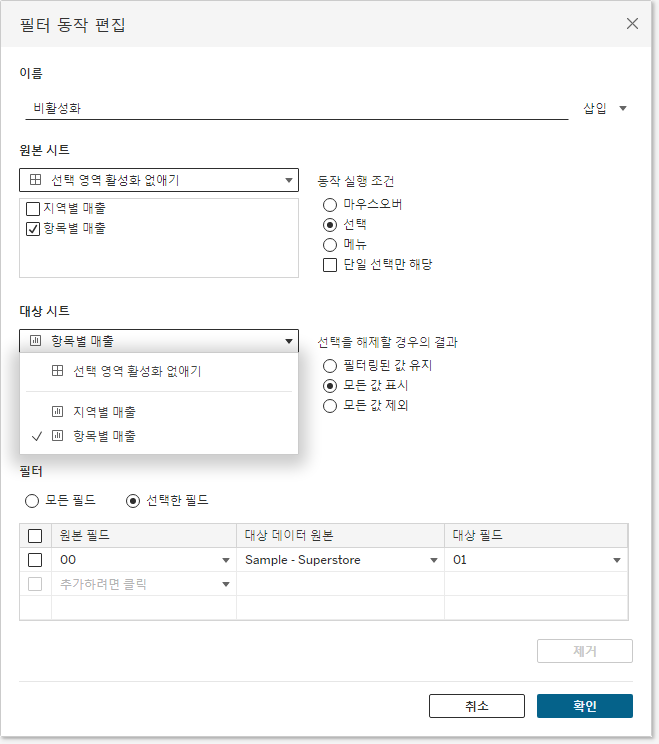Click dashboard icon in source sheet dropdown

click(36, 180)
